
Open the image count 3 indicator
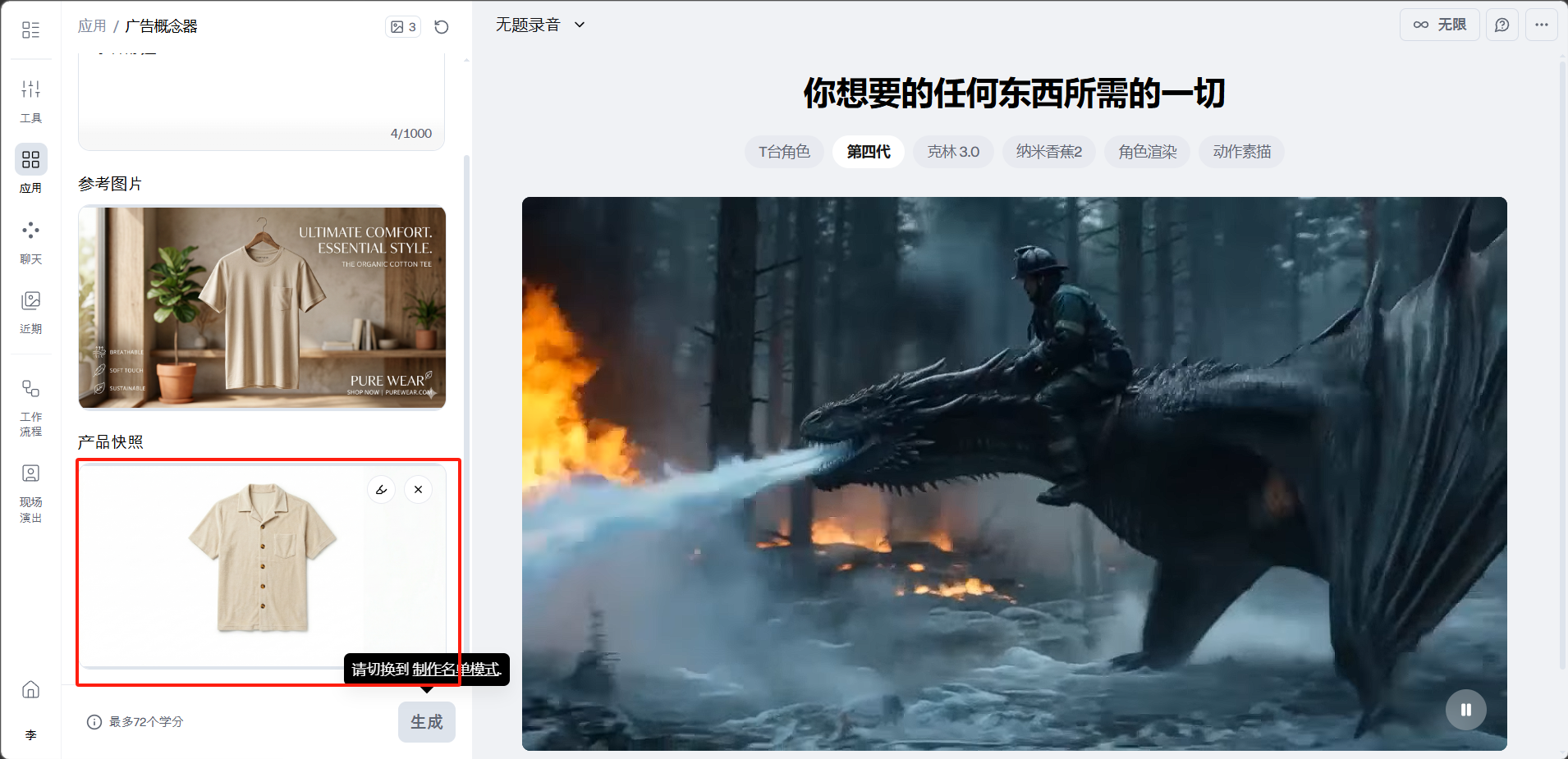click(403, 27)
